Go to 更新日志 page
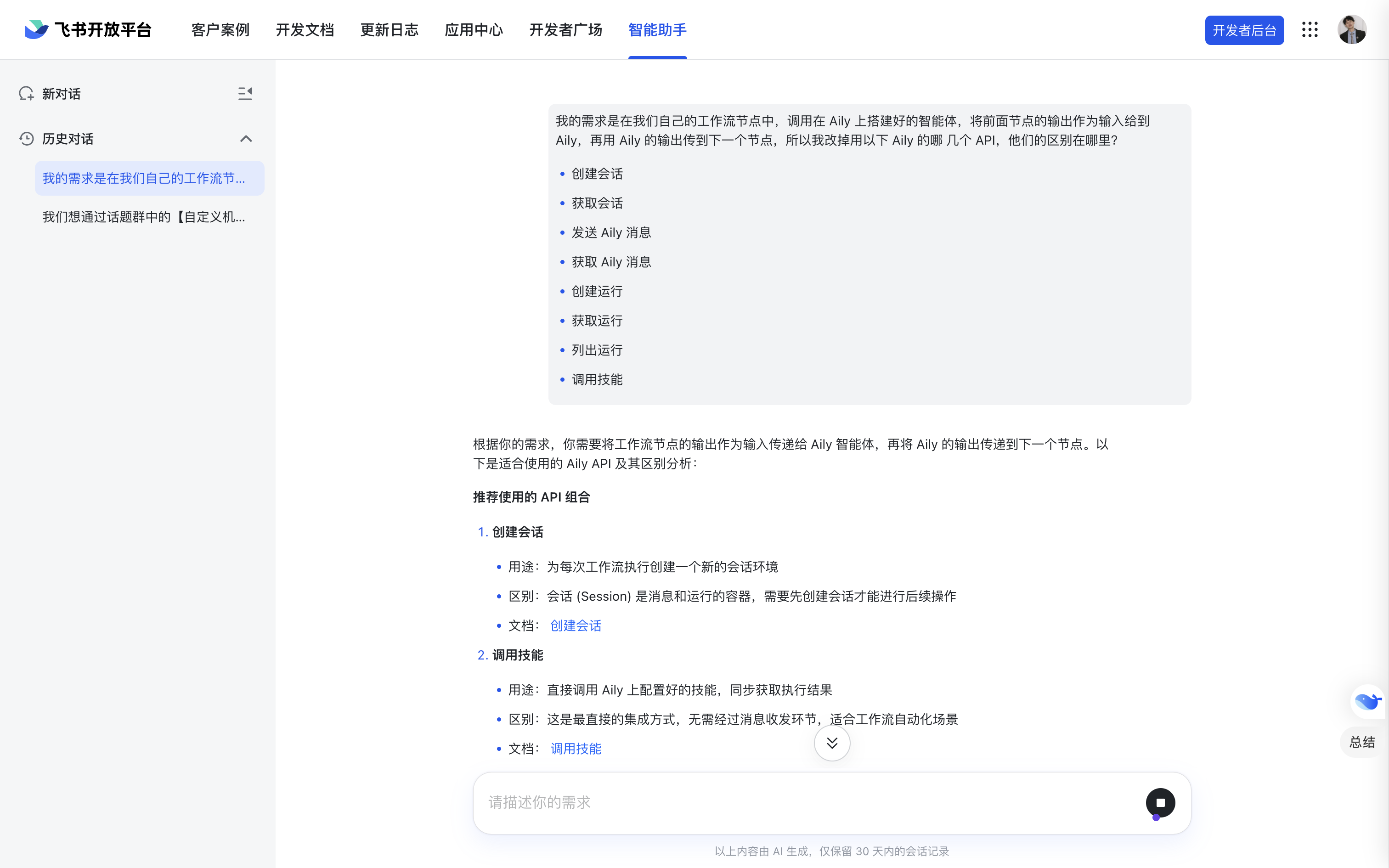The height and width of the screenshot is (868, 1389). click(389, 30)
